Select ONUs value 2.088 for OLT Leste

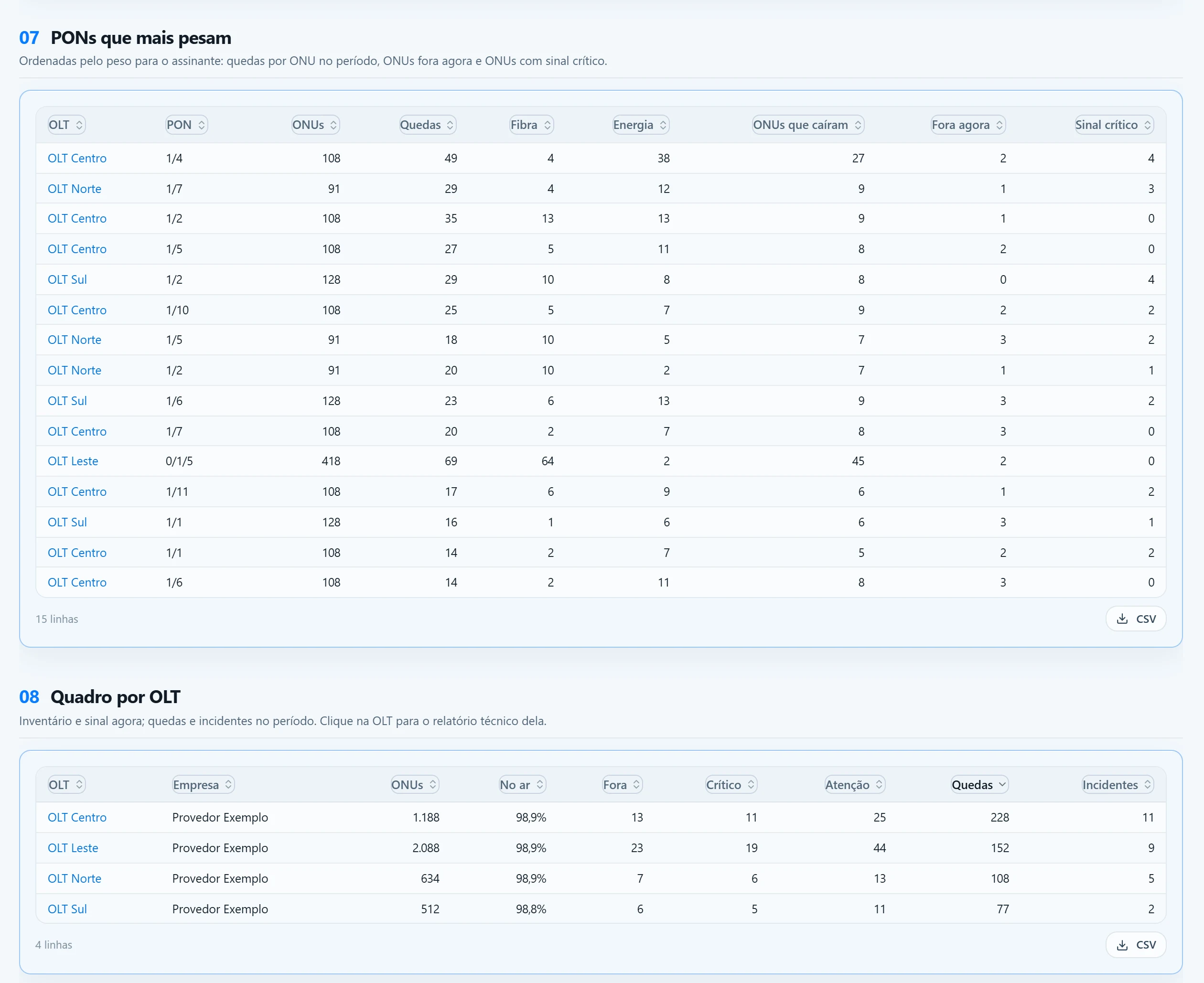click(x=426, y=848)
